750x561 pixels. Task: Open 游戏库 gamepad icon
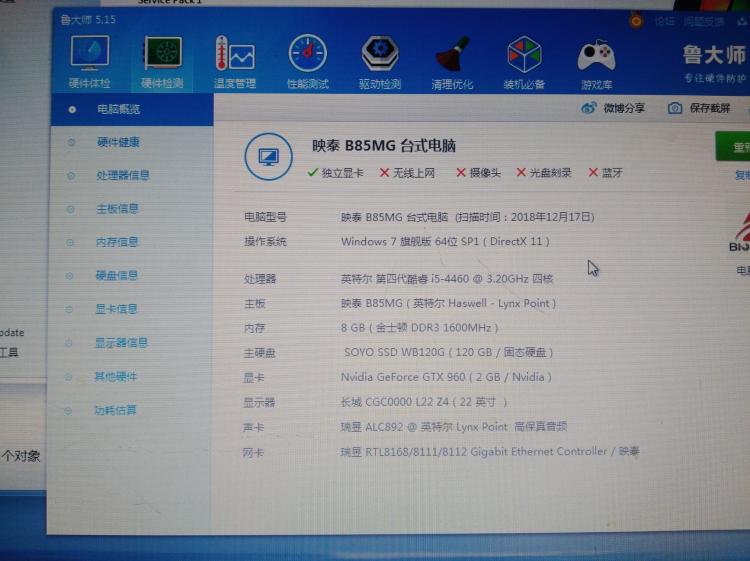point(596,63)
